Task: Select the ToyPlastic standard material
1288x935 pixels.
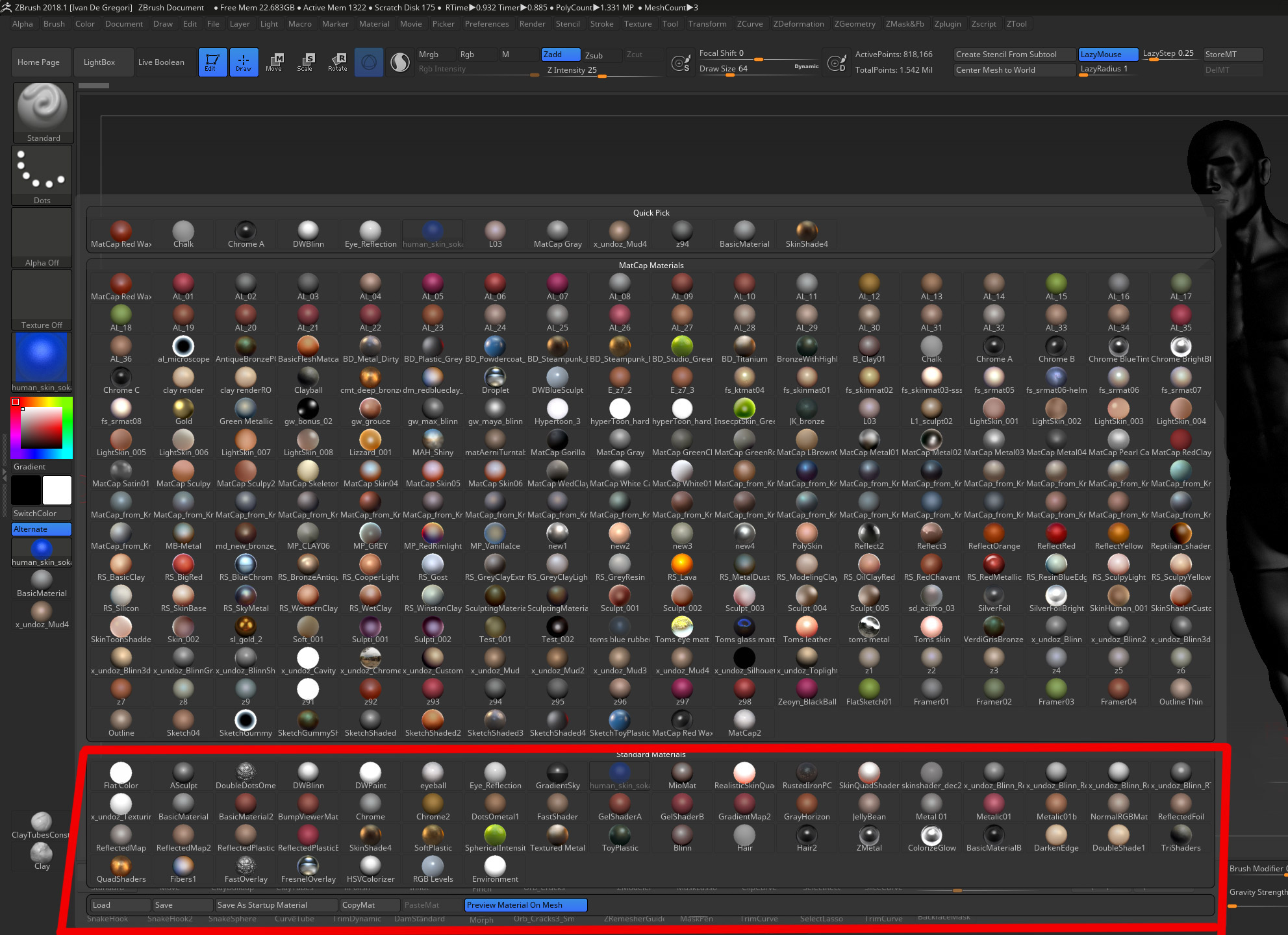Action: 620,839
